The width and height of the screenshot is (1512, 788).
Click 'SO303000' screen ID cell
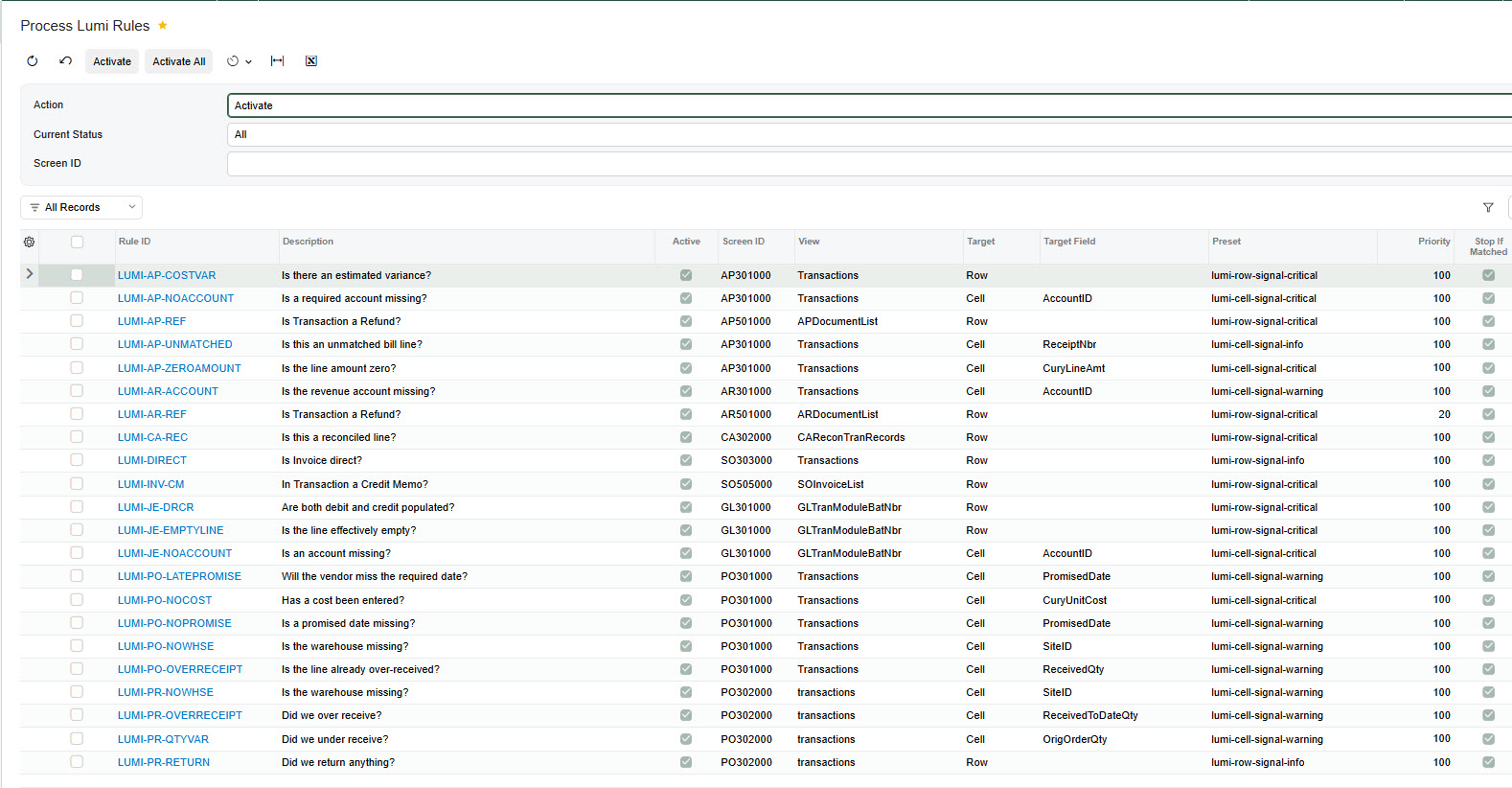pyautogui.click(x=745, y=460)
